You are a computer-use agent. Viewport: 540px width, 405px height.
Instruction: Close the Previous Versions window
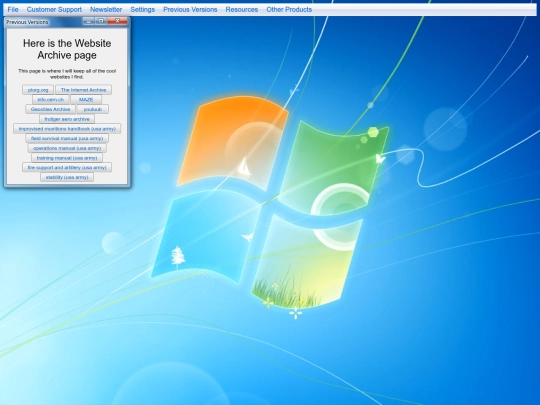tap(117, 21)
